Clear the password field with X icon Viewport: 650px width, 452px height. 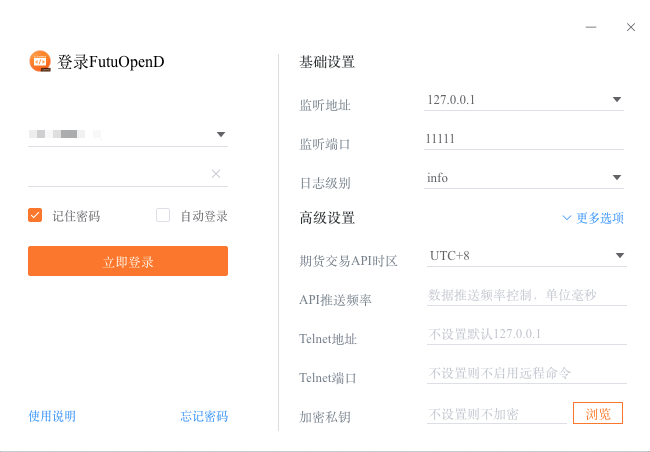216,174
